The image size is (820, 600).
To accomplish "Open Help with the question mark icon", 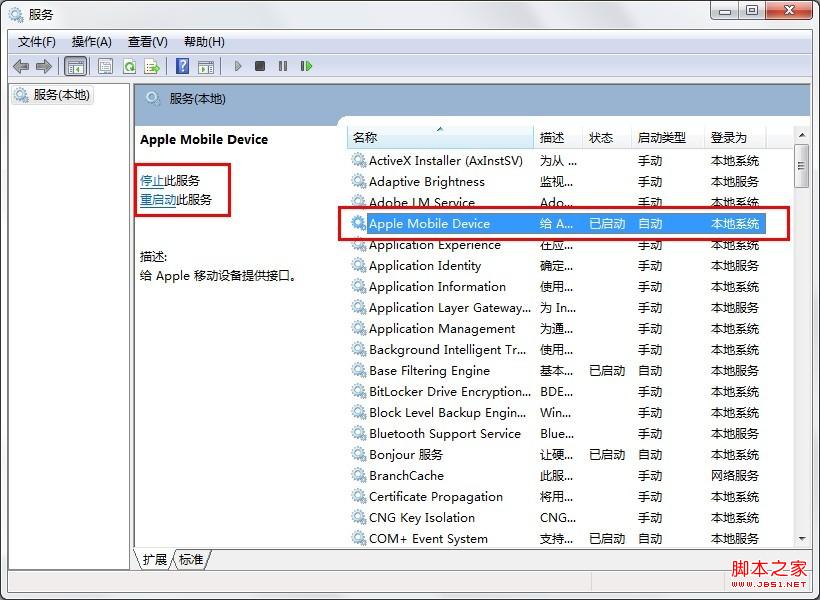I will pyautogui.click(x=183, y=66).
